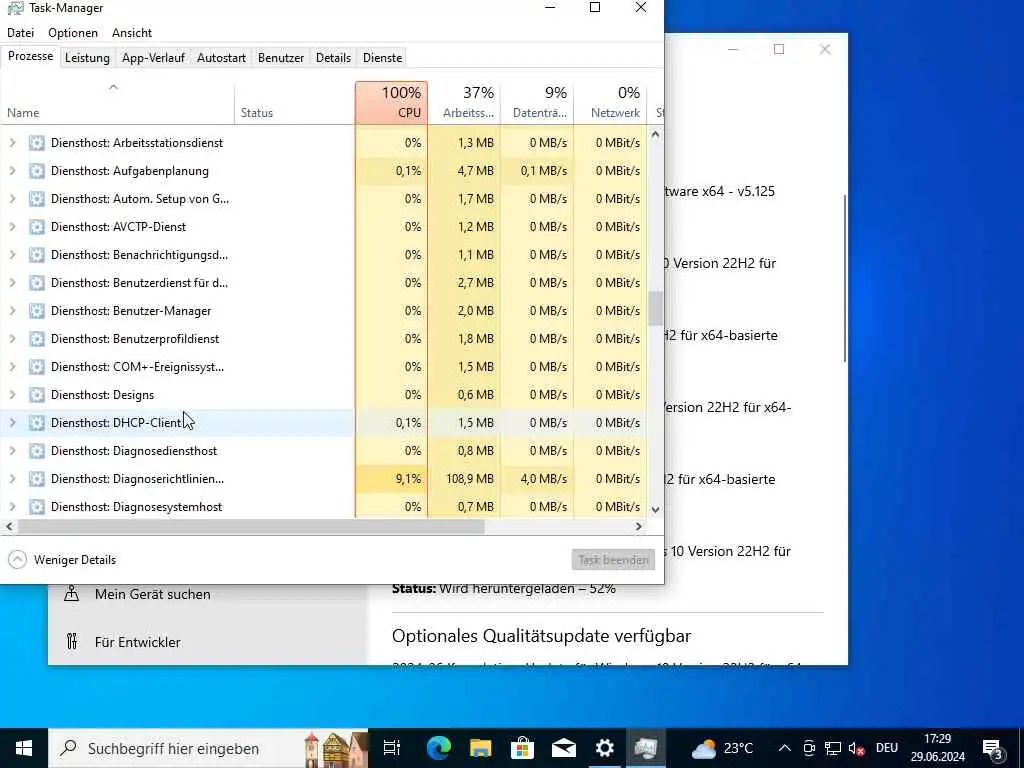Viewport: 1024px width, 768px height.
Task: Collapse view with Weniger Details
Action: (62, 560)
